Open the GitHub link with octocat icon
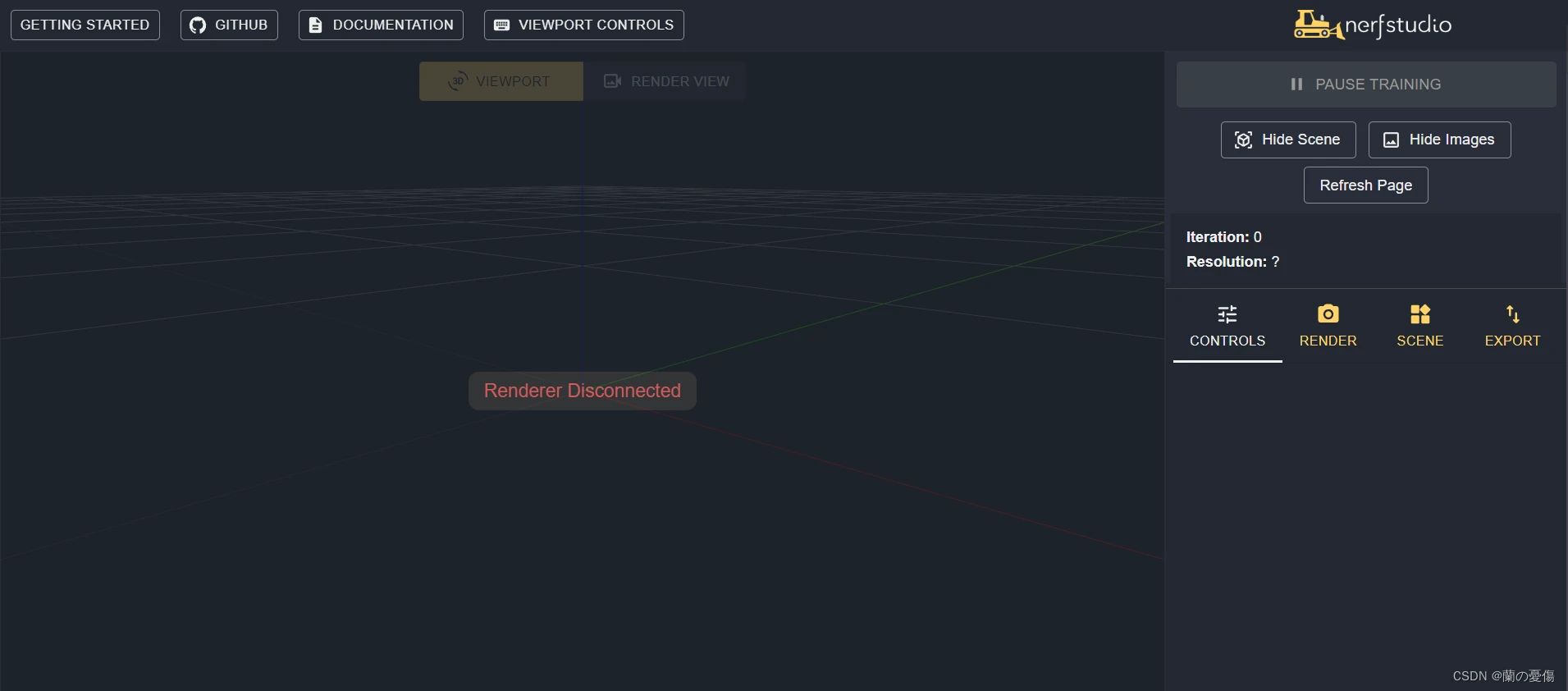 click(229, 25)
